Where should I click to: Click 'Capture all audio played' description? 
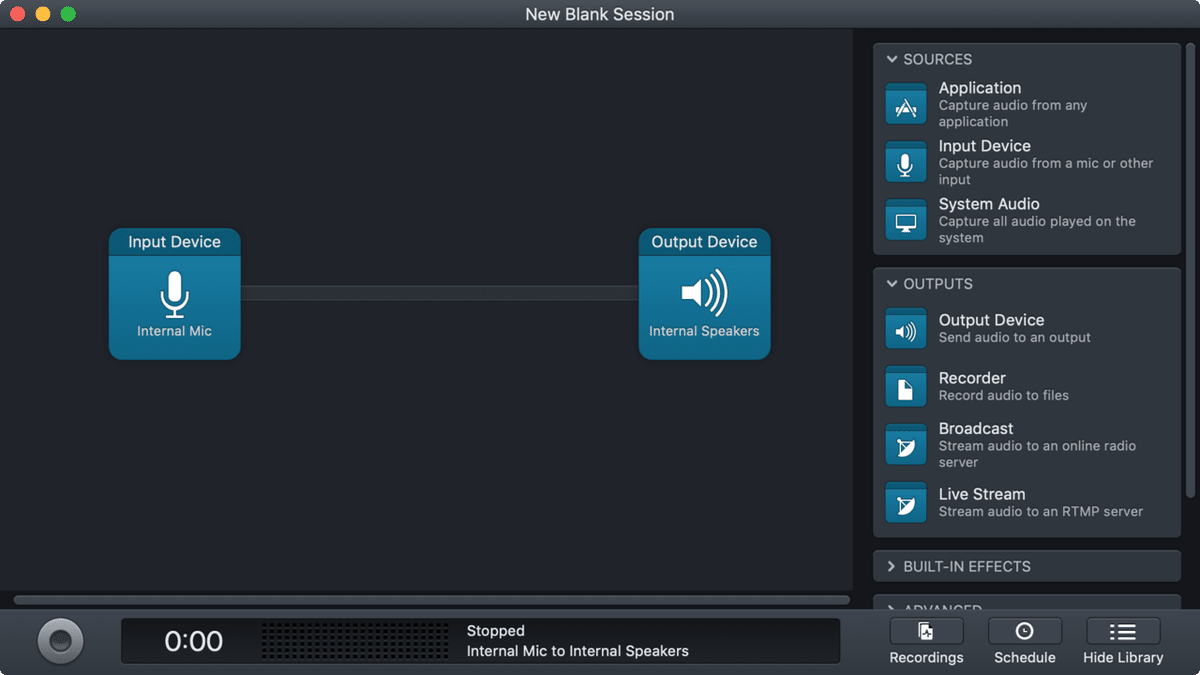1037,229
